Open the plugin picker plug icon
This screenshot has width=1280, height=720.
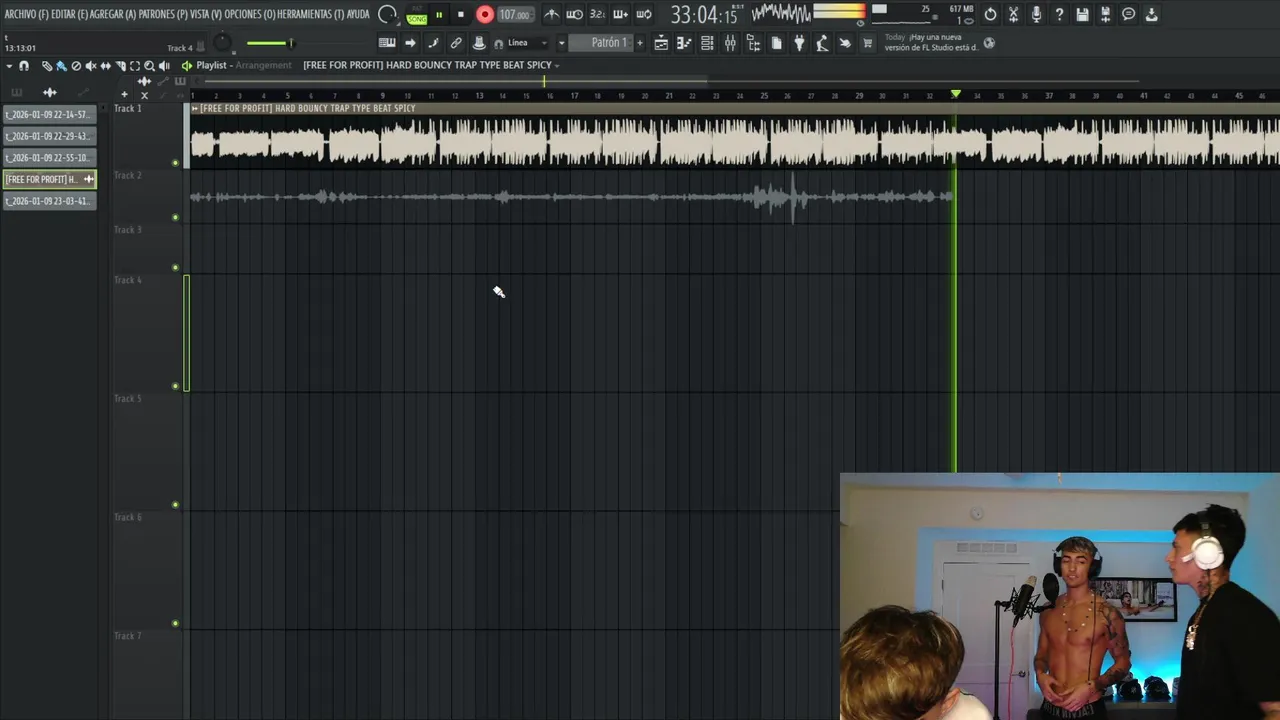(799, 43)
